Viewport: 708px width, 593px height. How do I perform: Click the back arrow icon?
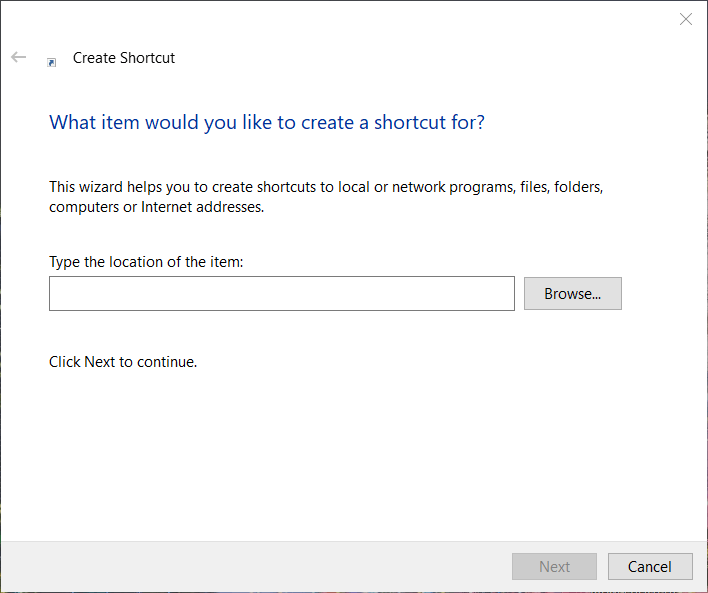pos(18,58)
